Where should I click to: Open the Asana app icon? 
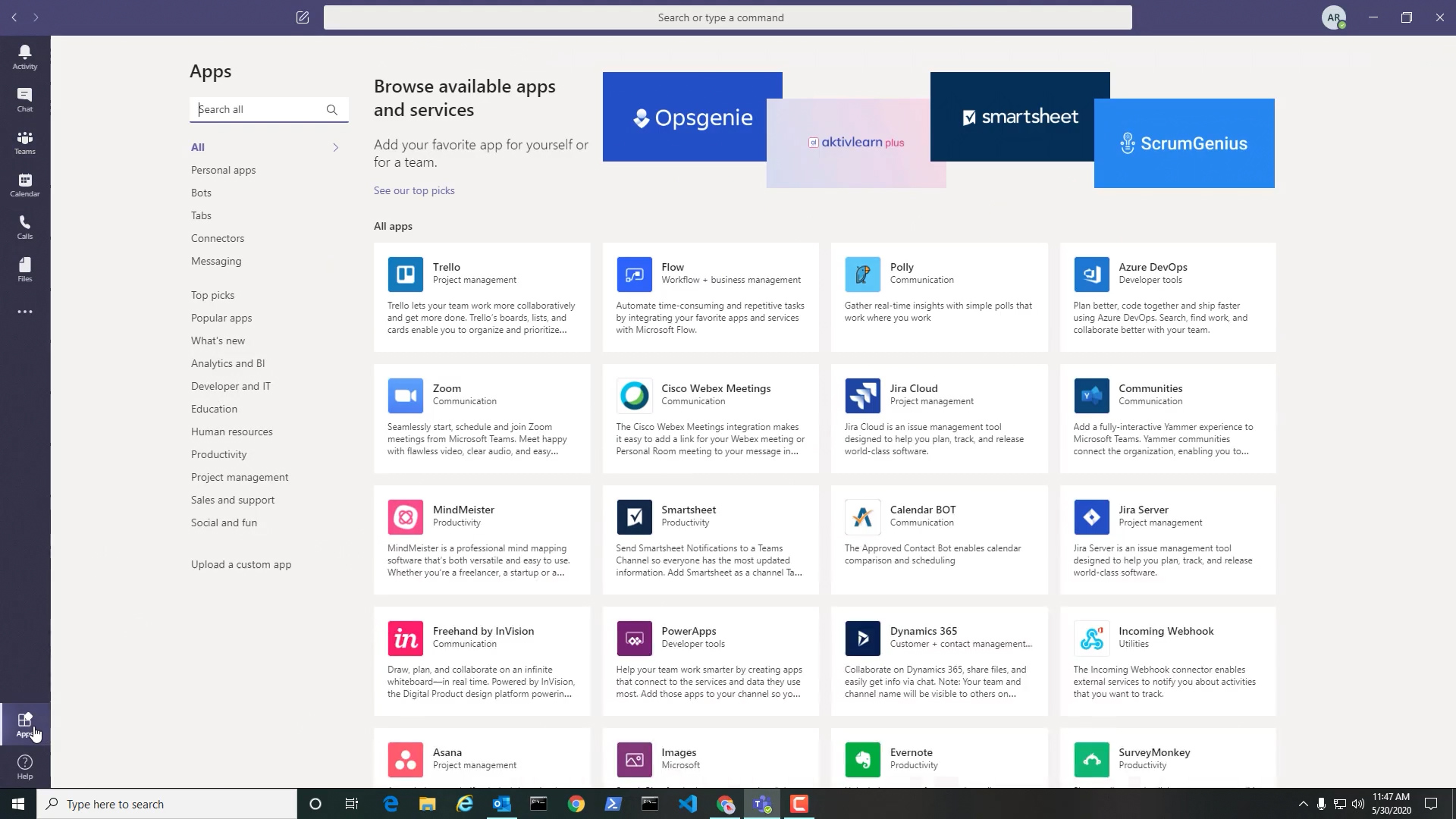click(406, 759)
